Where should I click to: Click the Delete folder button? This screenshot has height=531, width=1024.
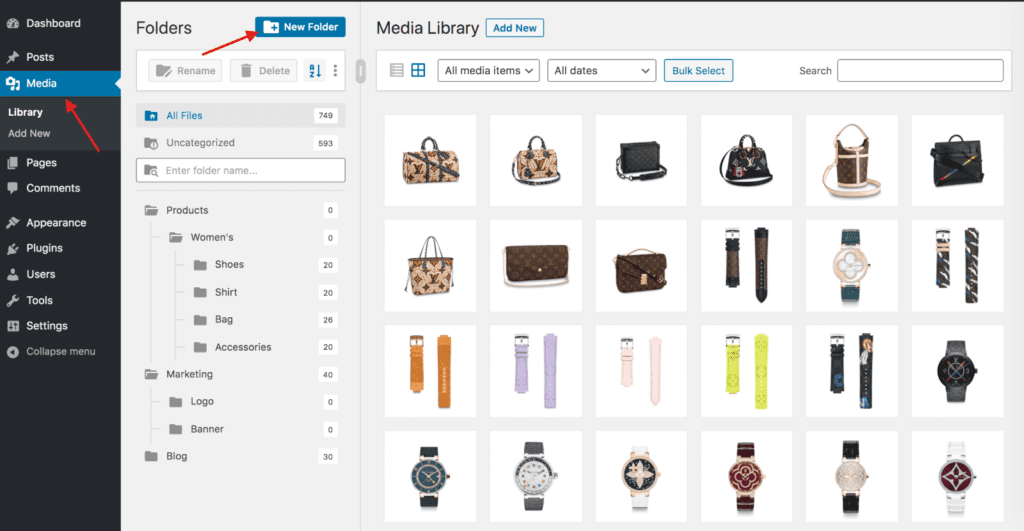point(264,71)
